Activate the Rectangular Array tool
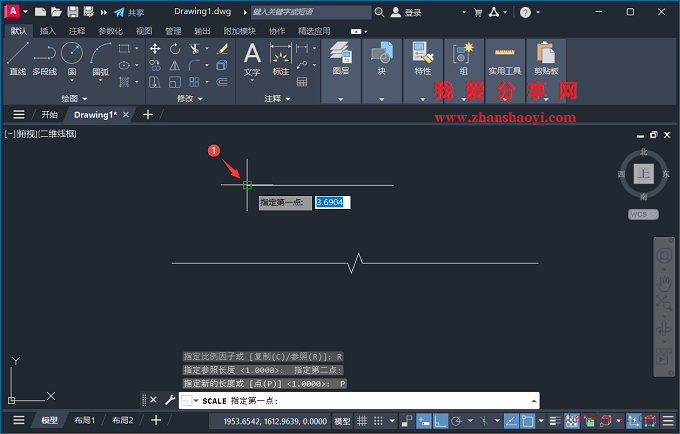Image resolution: width=680 pixels, height=434 pixels. click(194, 82)
